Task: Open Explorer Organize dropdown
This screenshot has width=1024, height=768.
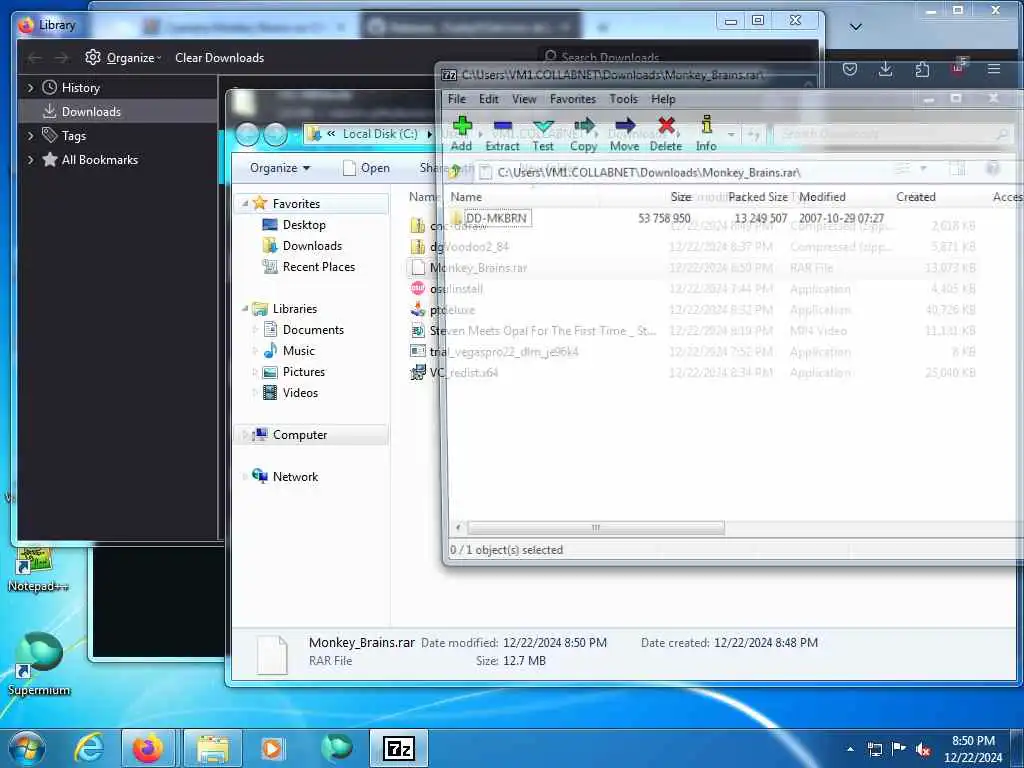Action: [x=280, y=168]
